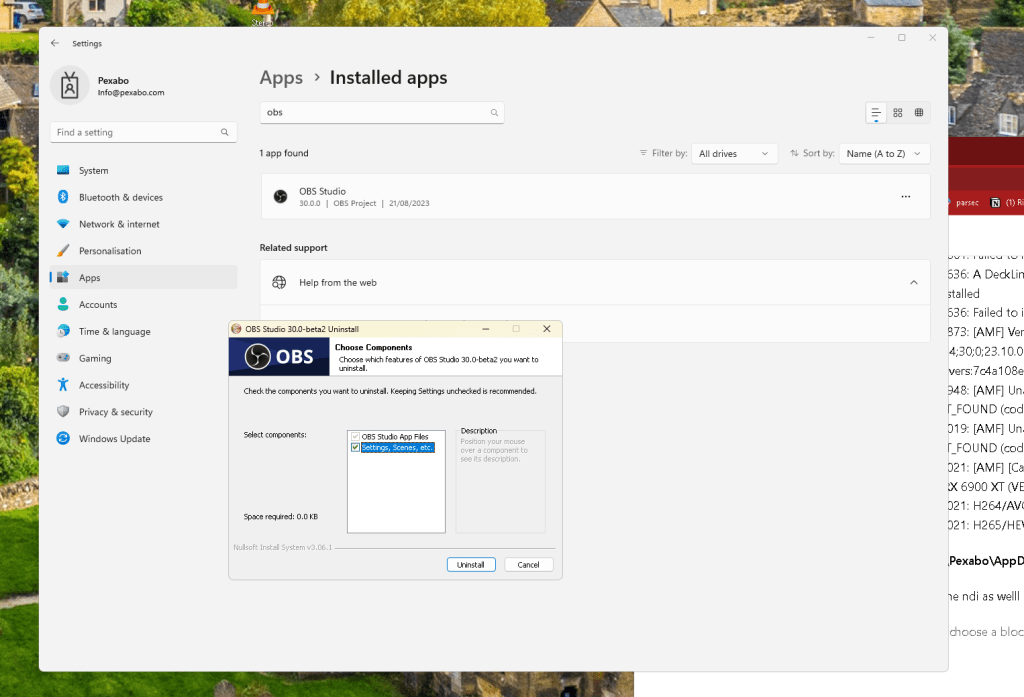1024x697 pixels.
Task: Go back using the Settings back arrow
Action: click(55, 43)
